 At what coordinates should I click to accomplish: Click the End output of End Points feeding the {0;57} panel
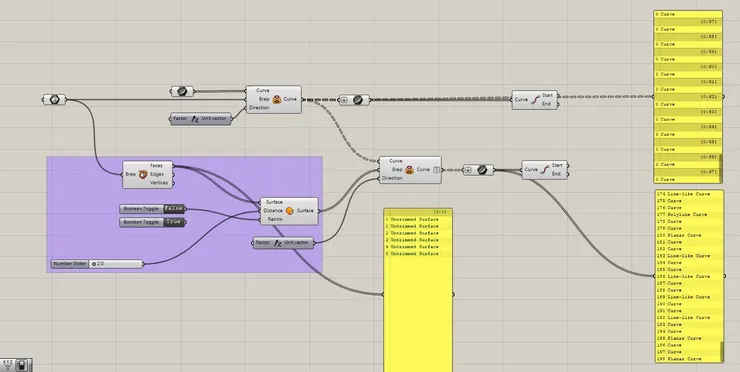click(x=546, y=104)
